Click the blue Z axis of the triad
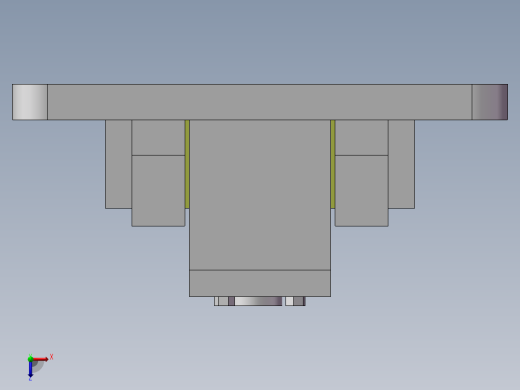 pyautogui.click(x=30, y=369)
